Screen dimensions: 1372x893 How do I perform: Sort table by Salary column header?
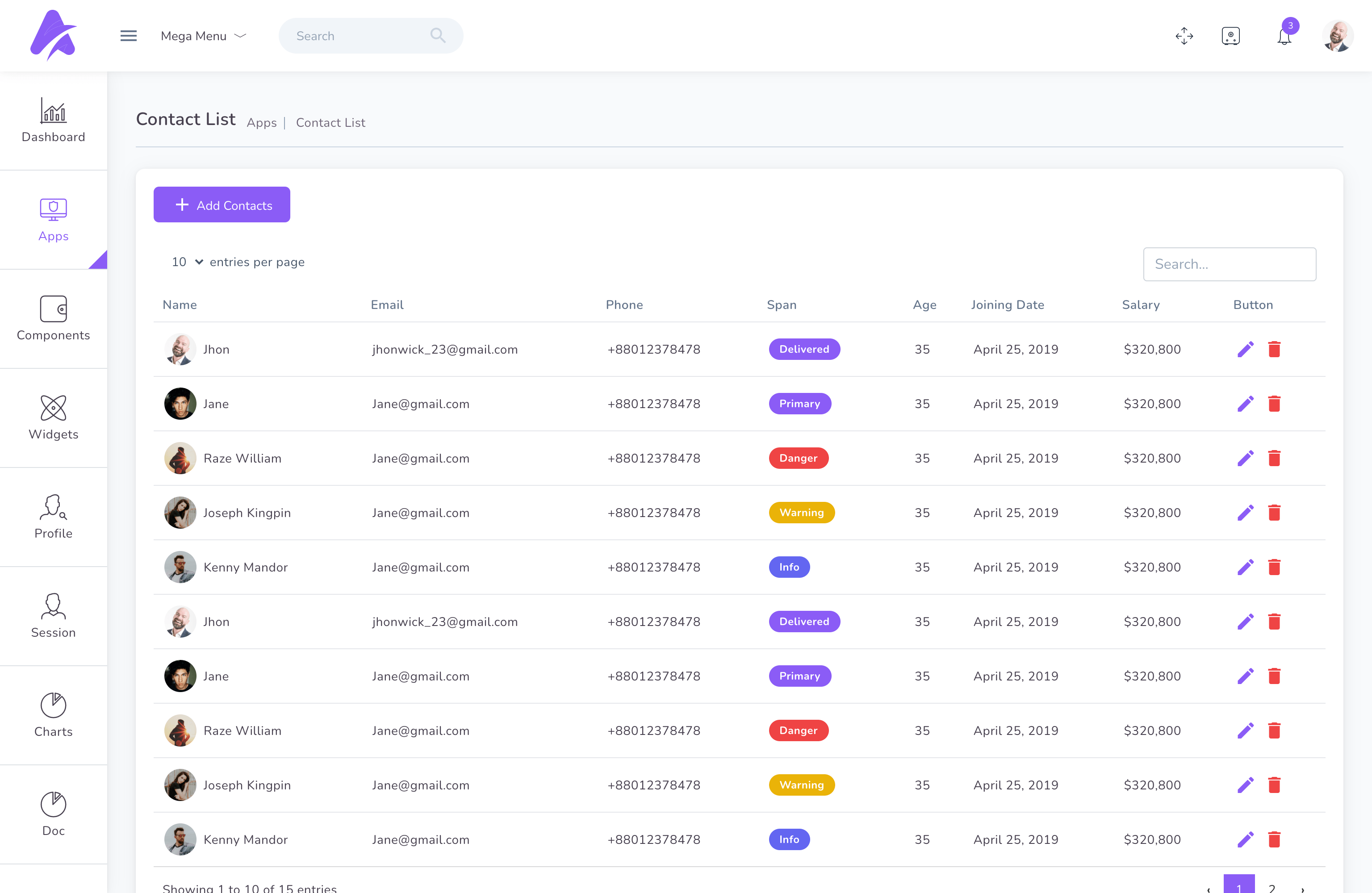tap(1140, 305)
